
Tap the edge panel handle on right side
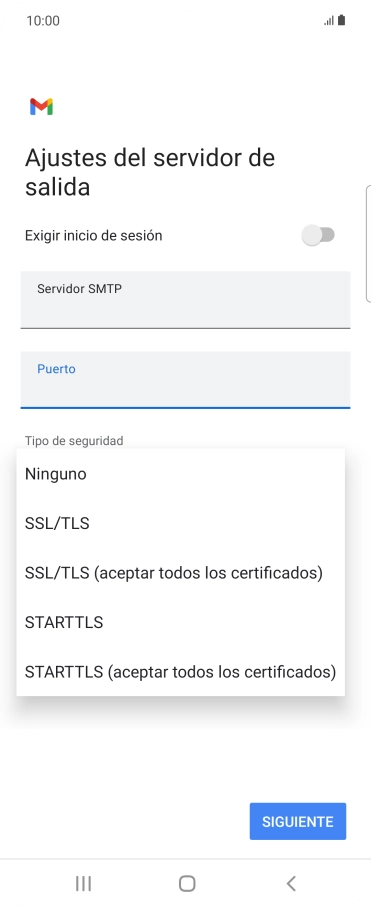[x=368, y=243]
